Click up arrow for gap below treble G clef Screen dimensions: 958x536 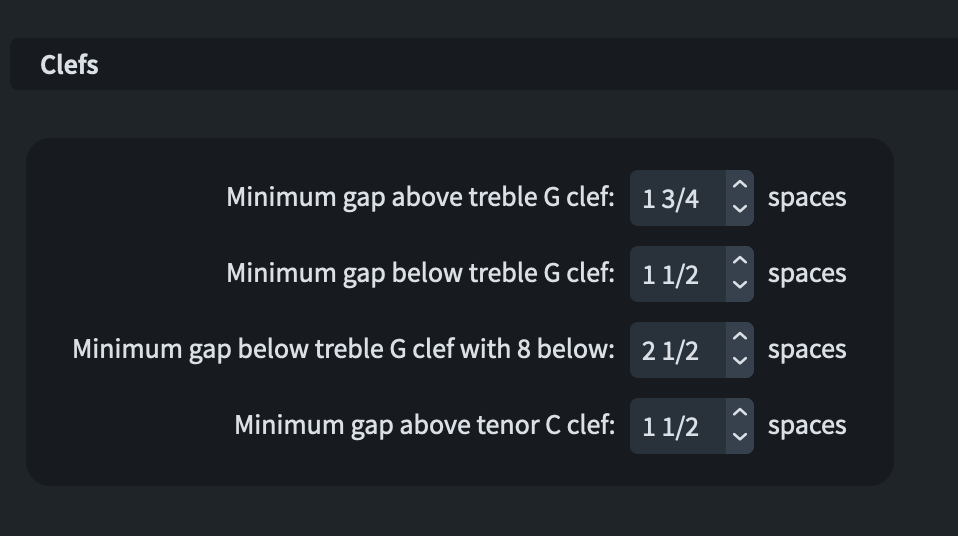pyautogui.click(x=740, y=262)
